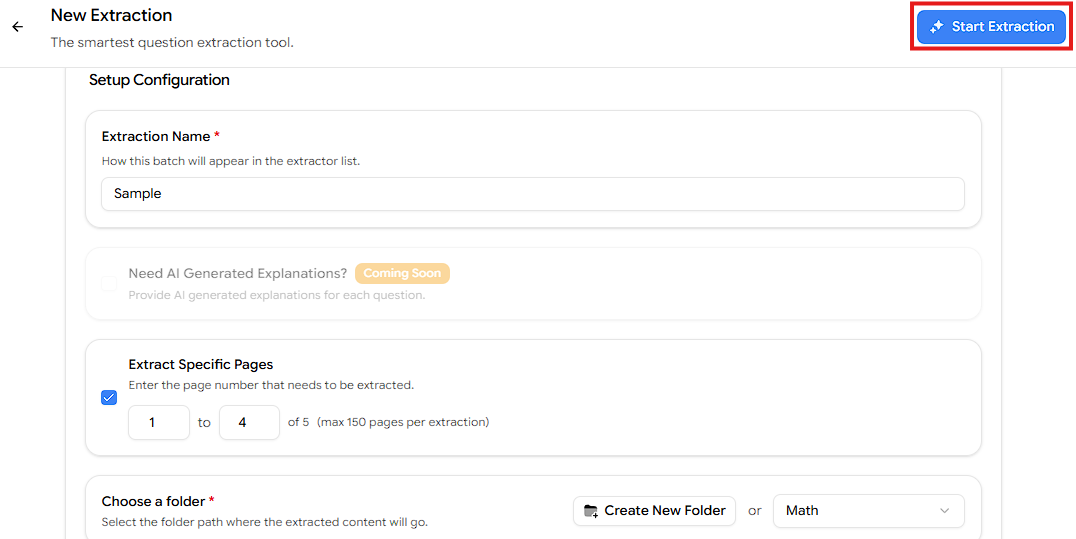Uncheck the Extract Specific Pages checkbox

[109, 398]
